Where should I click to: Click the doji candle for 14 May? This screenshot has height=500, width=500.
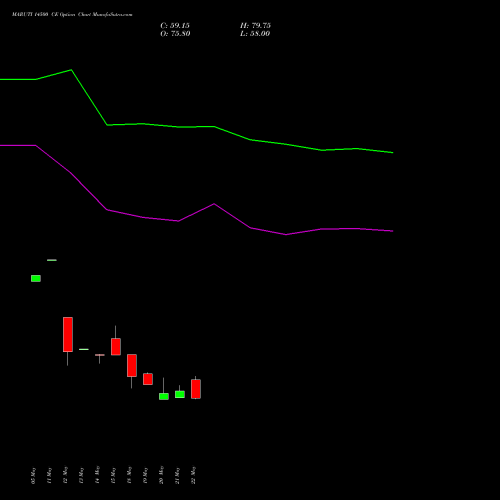coord(100,355)
